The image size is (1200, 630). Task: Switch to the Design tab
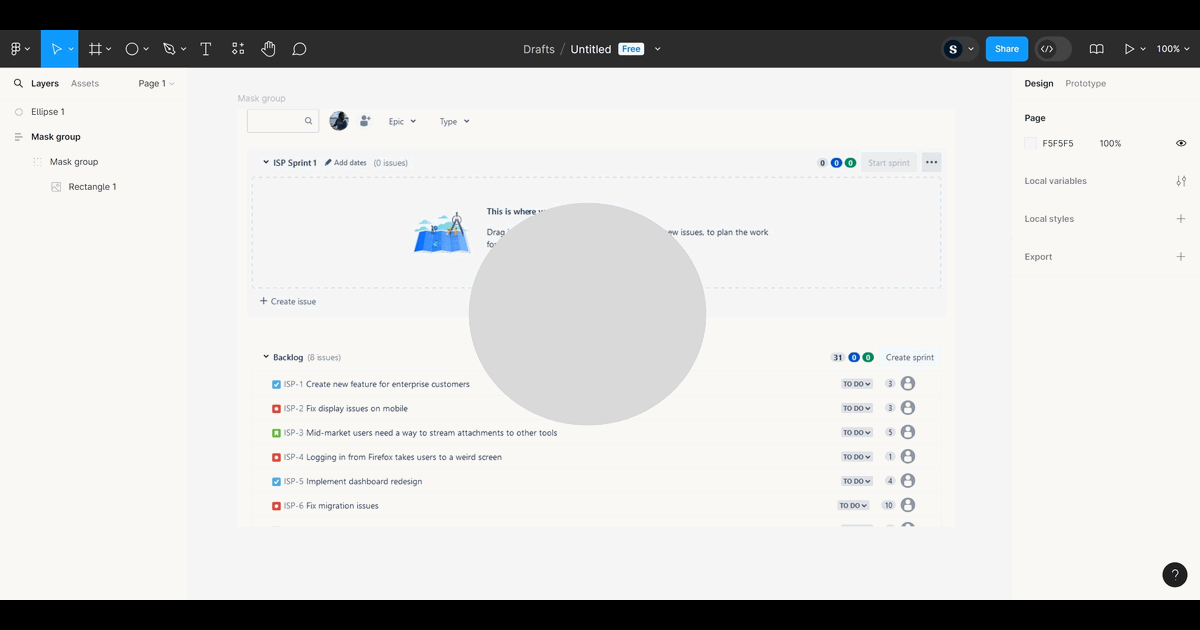point(1039,84)
